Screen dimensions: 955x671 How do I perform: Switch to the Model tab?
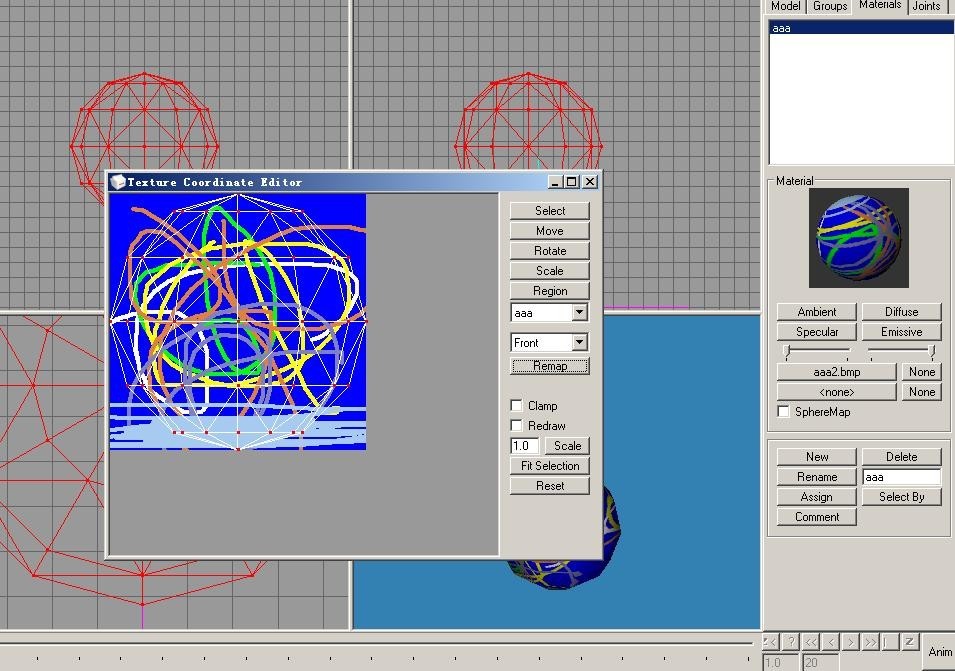[x=785, y=6]
